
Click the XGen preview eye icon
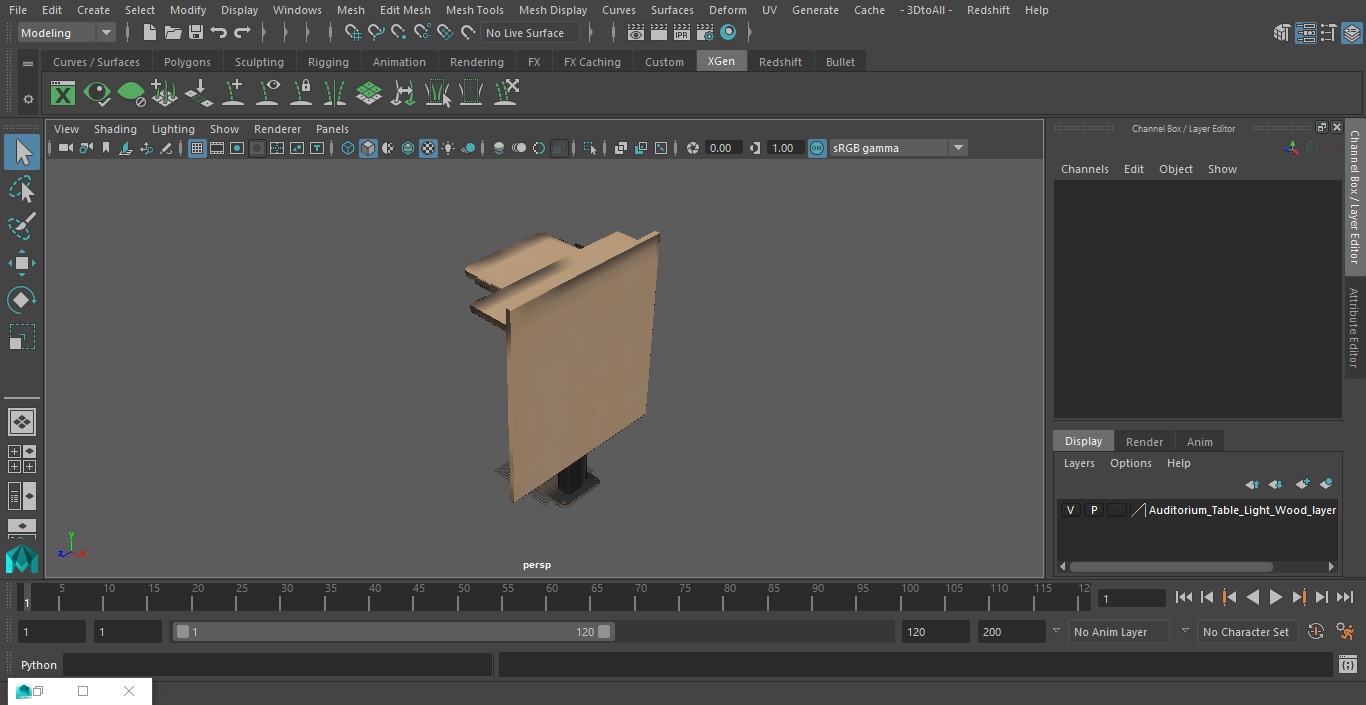(97, 94)
